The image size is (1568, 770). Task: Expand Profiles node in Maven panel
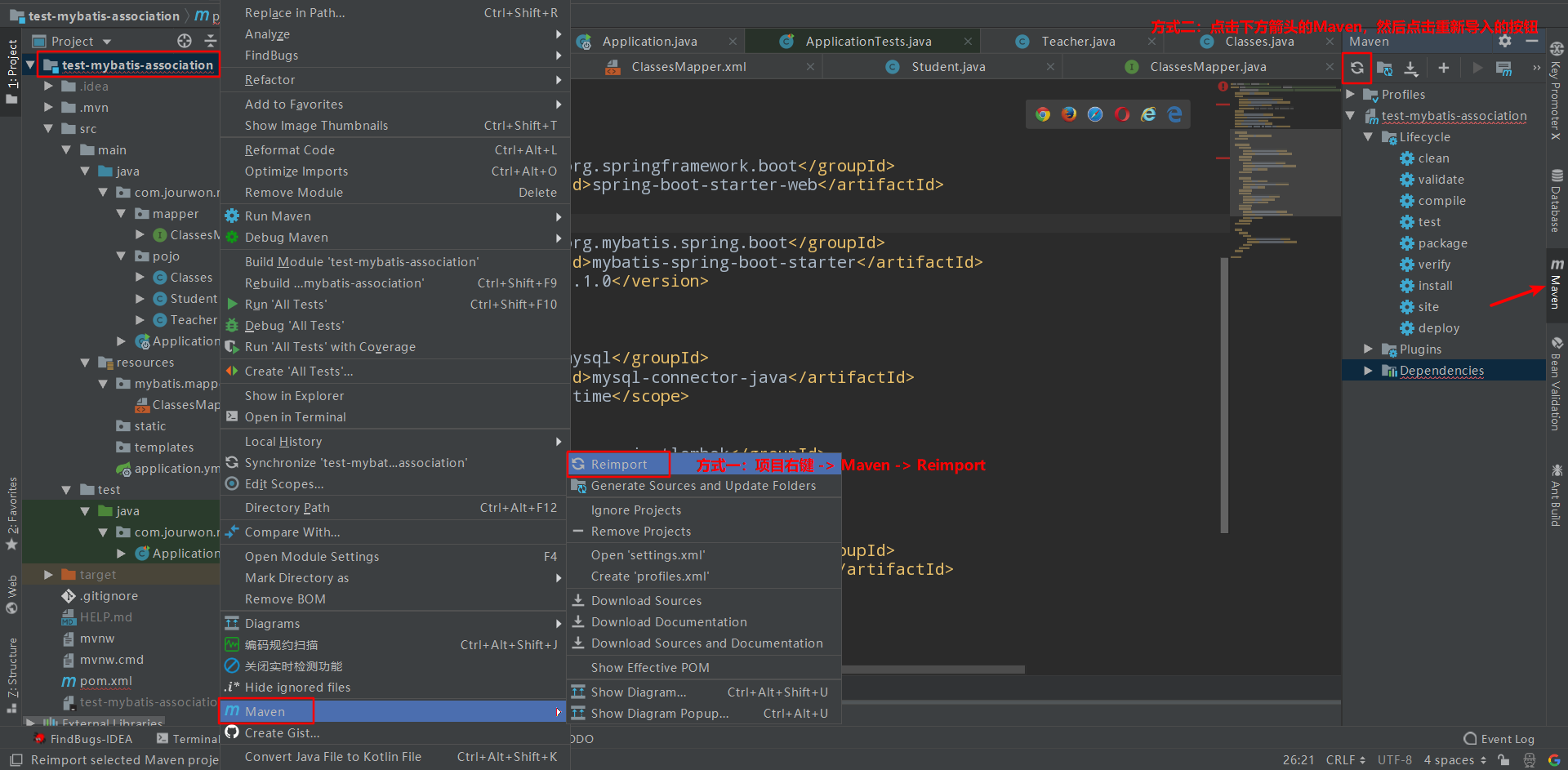pyautogui.click(x=1351, y=95)
